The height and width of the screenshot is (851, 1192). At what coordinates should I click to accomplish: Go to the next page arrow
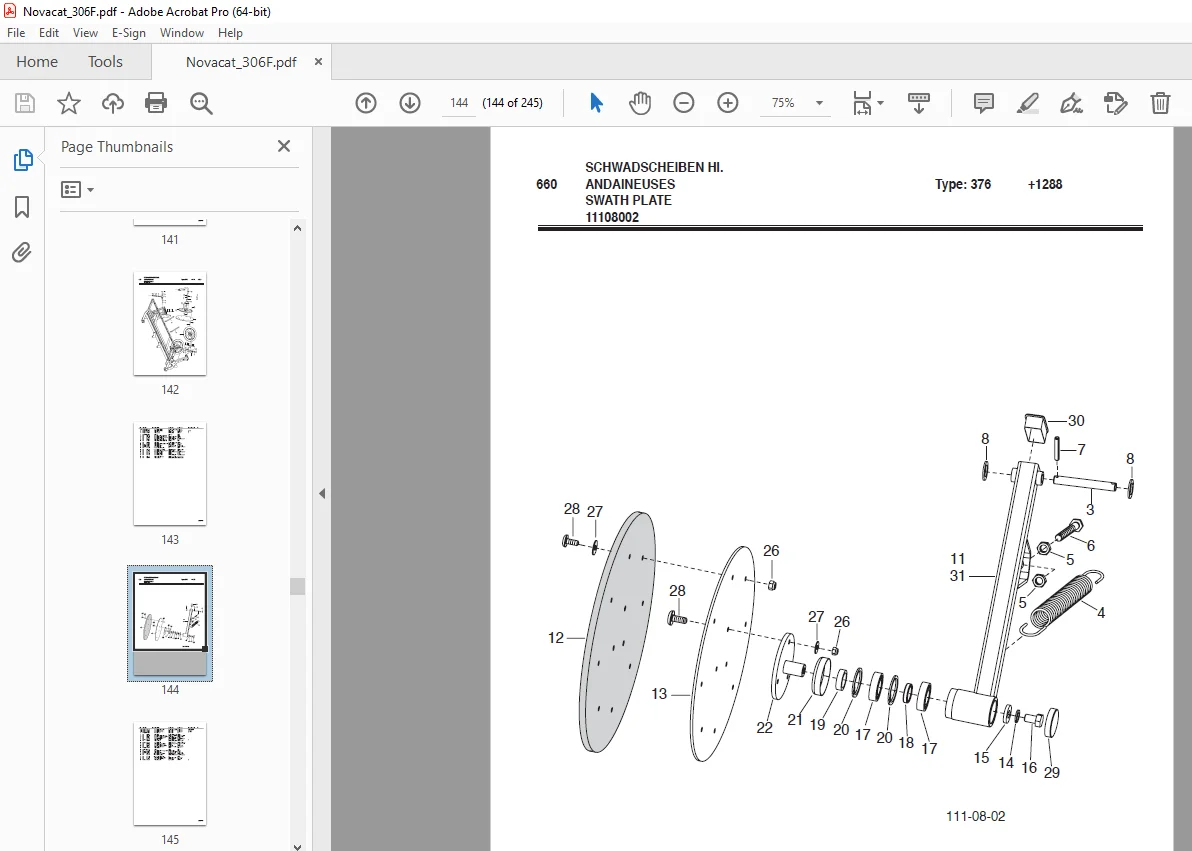pyautogui.click(x=410, y=103)
